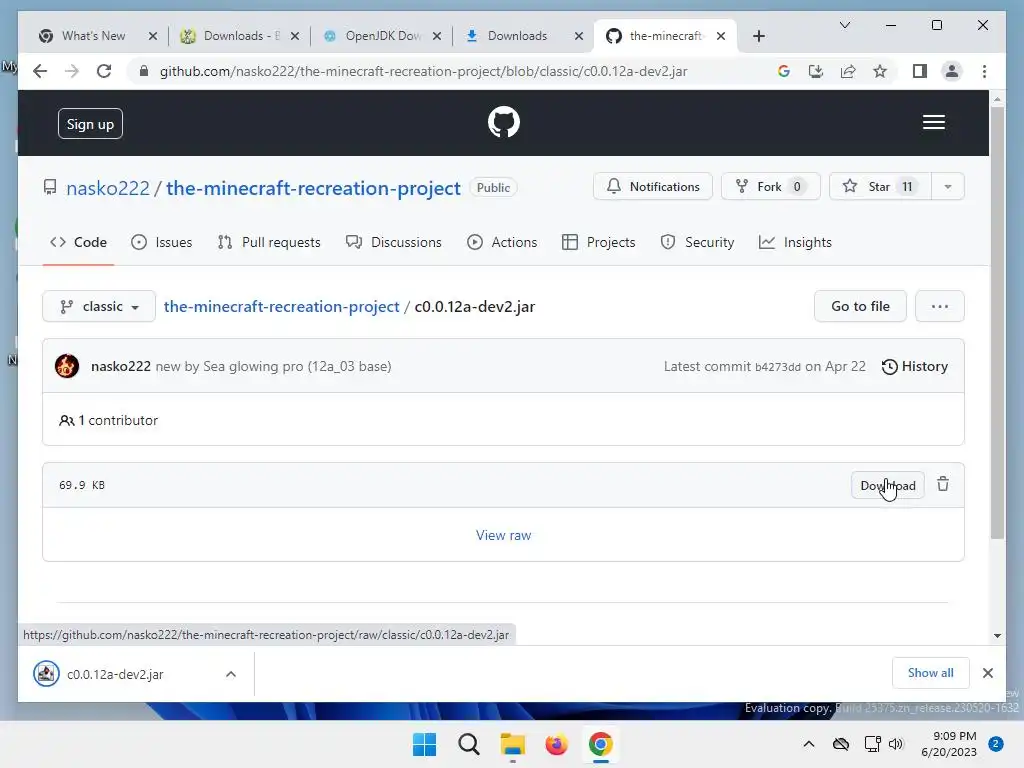Open the three-dots more options button
1024x768 pixels.
940,306
